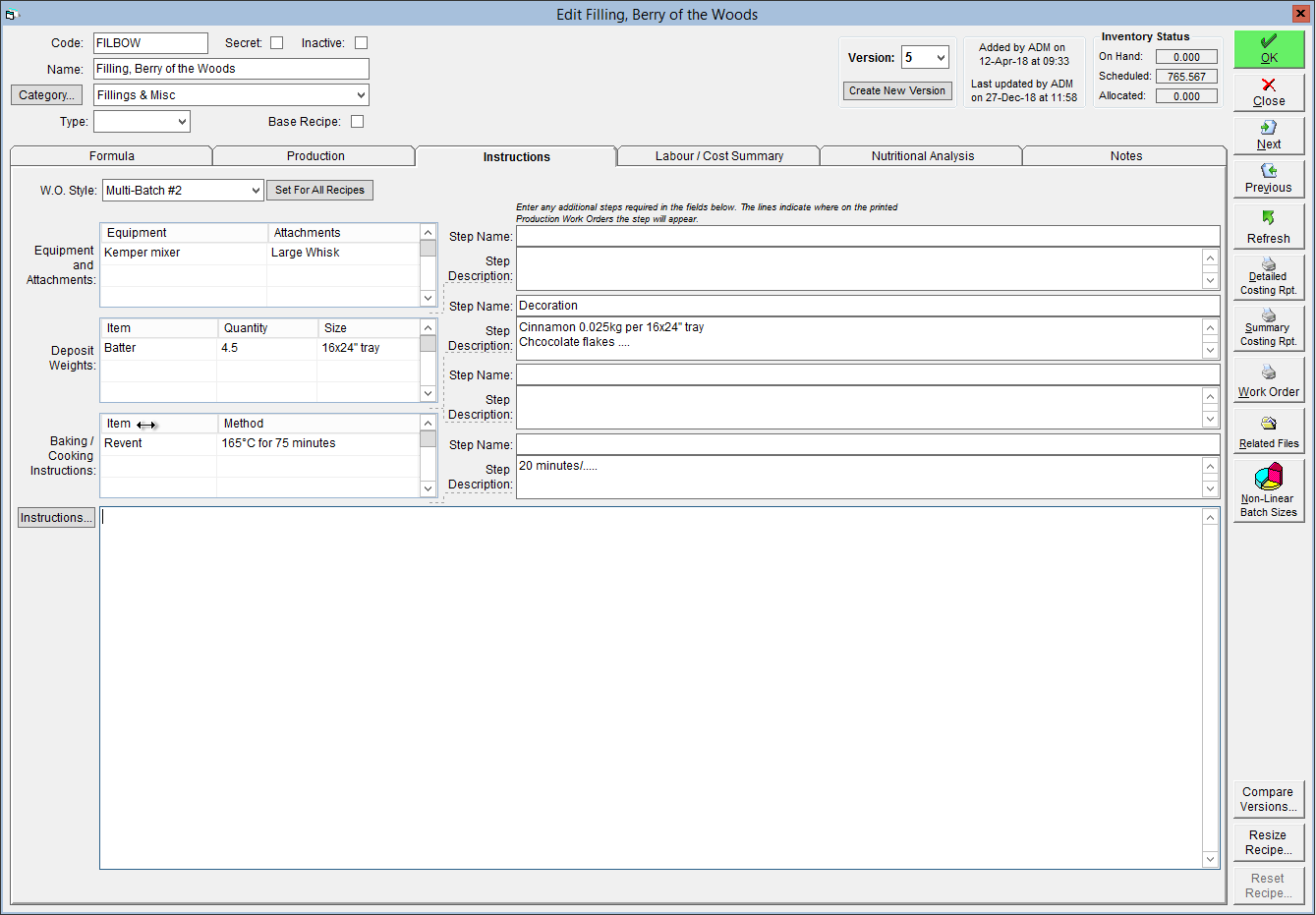Screen dimensions: 1316x915
Task: Click the application icon in title bar
Action: [x=12, y=14]
